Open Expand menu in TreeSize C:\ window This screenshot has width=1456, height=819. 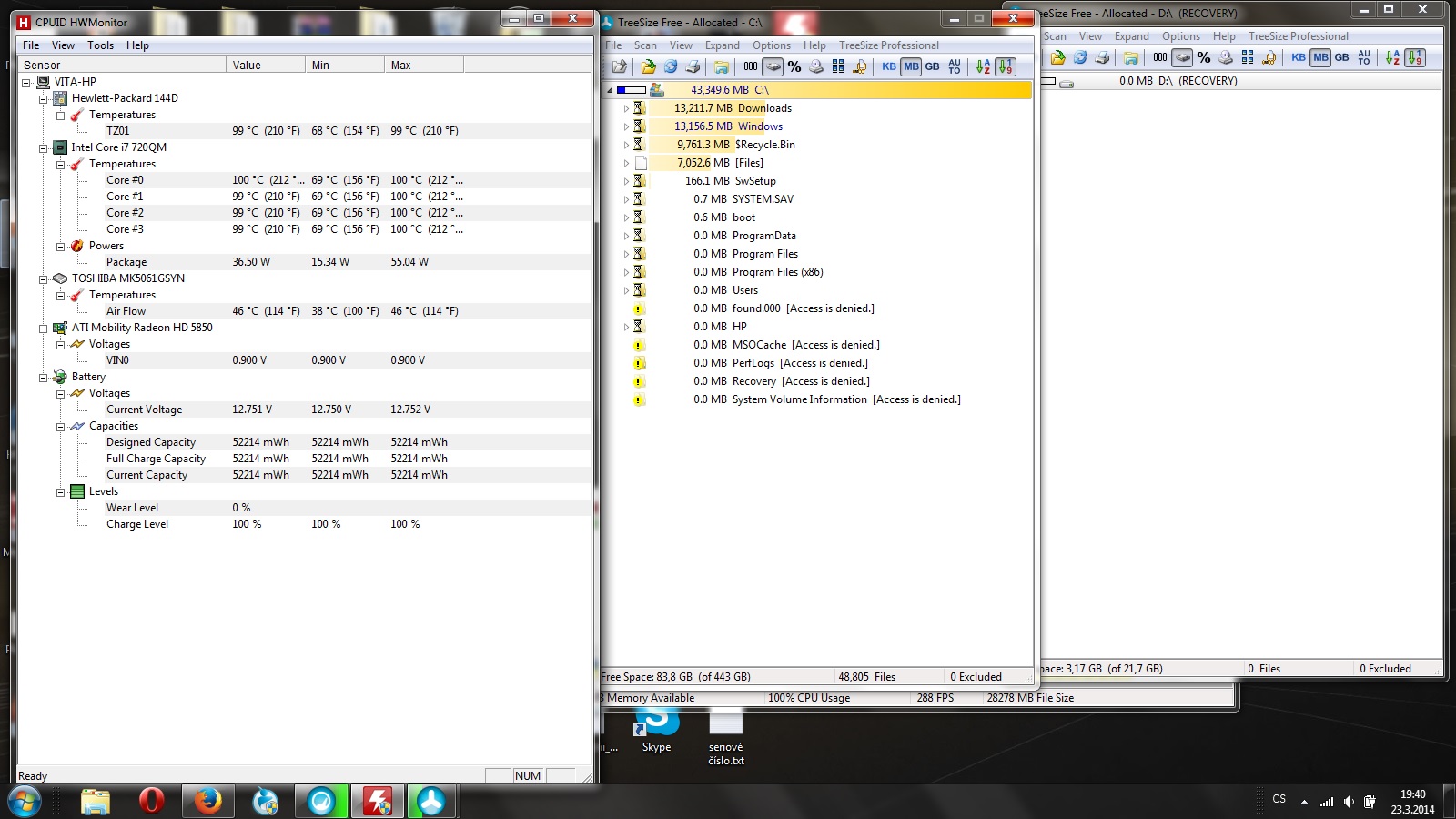[723, 45]
